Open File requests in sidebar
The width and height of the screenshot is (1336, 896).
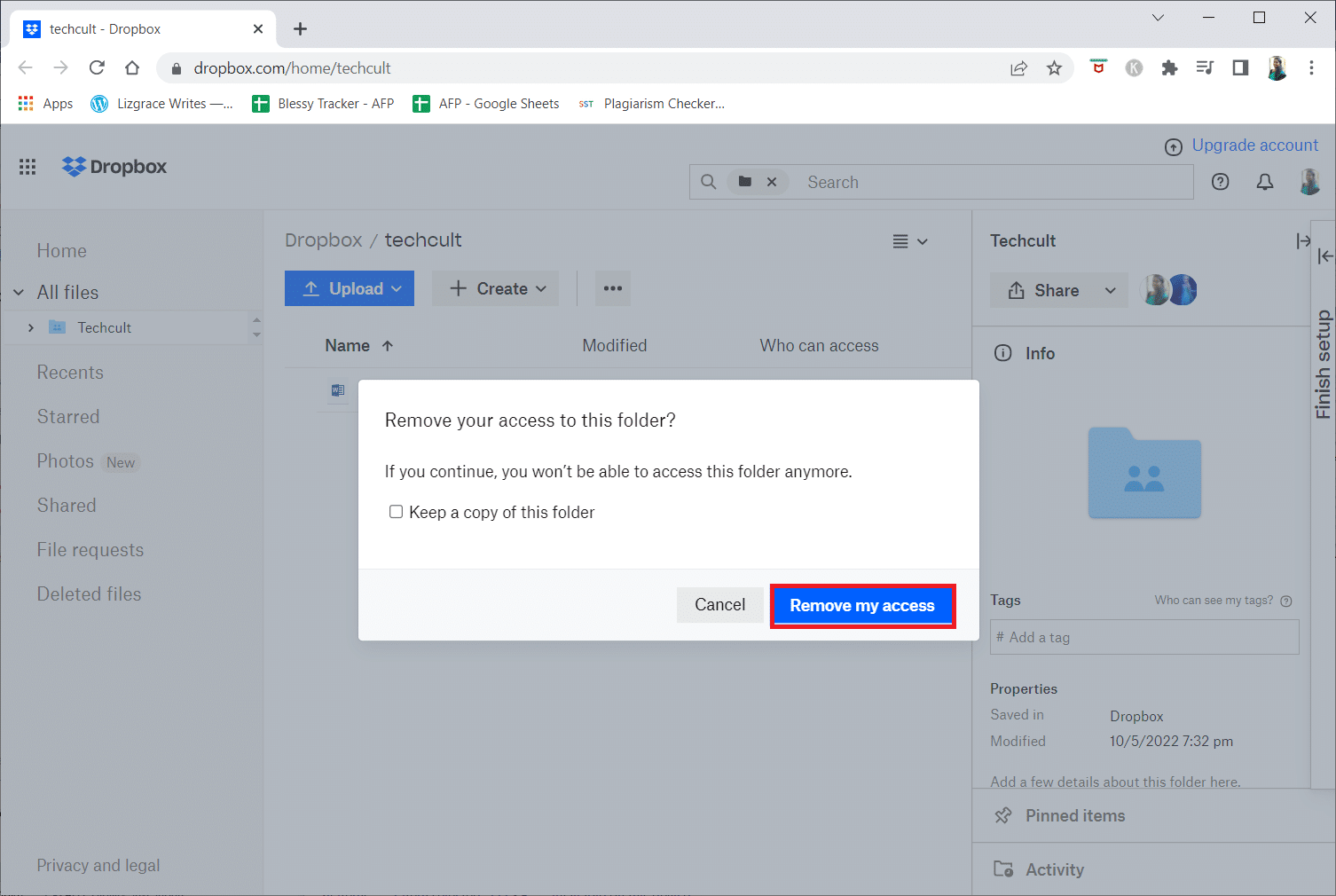point(90,550)
